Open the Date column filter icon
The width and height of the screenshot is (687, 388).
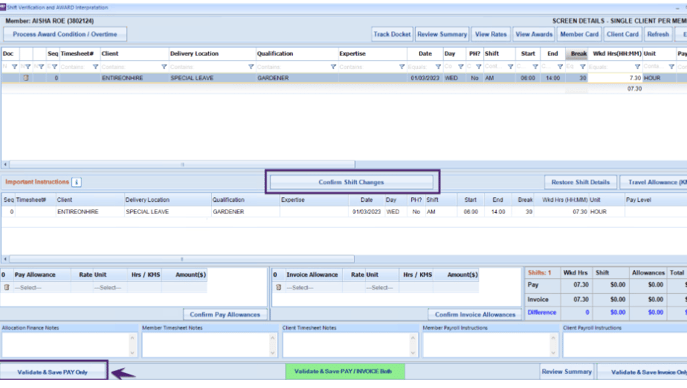pos(438,67)
